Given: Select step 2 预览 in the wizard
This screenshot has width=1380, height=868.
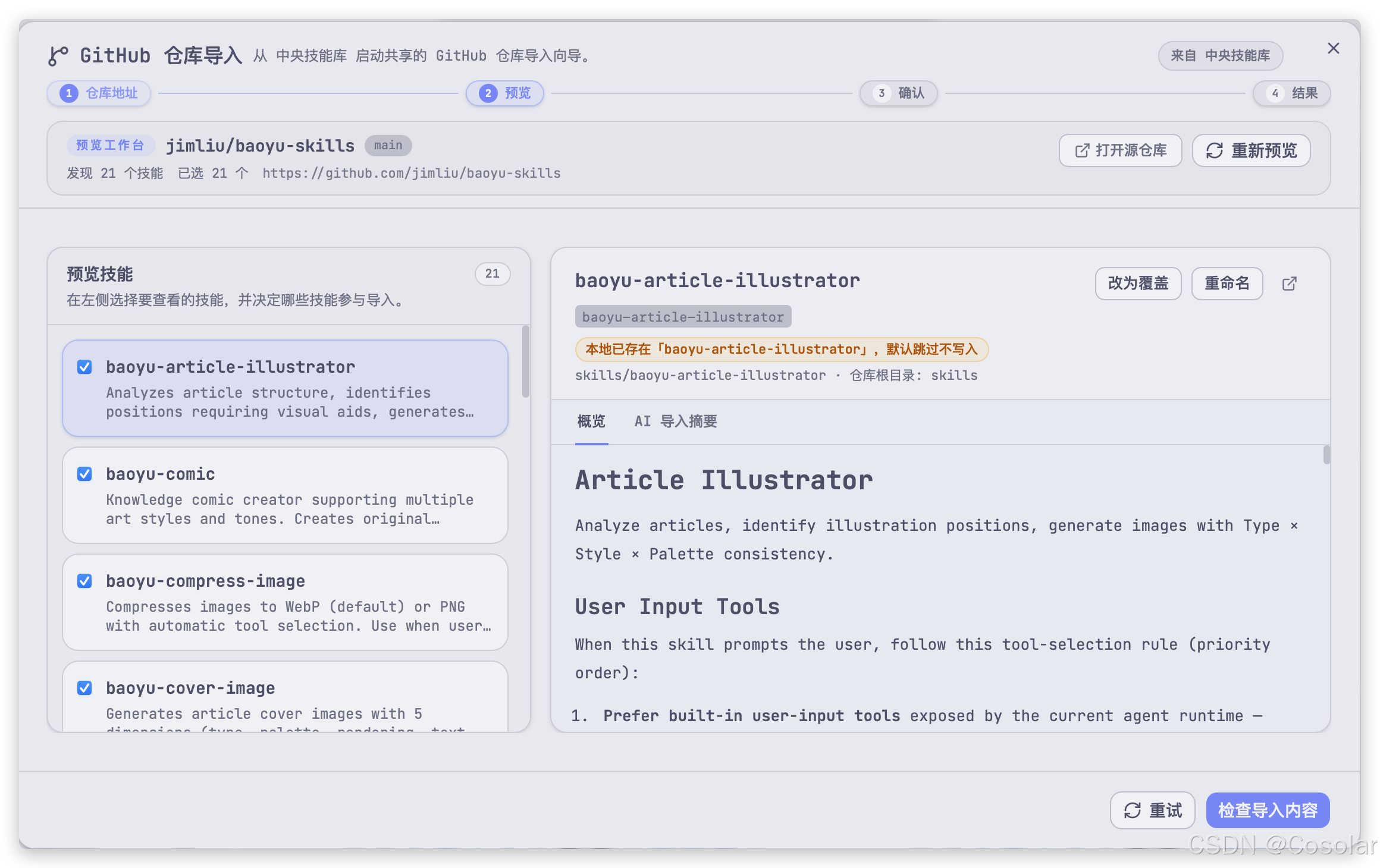Looking at the screenshot, I should coord(505,93).
